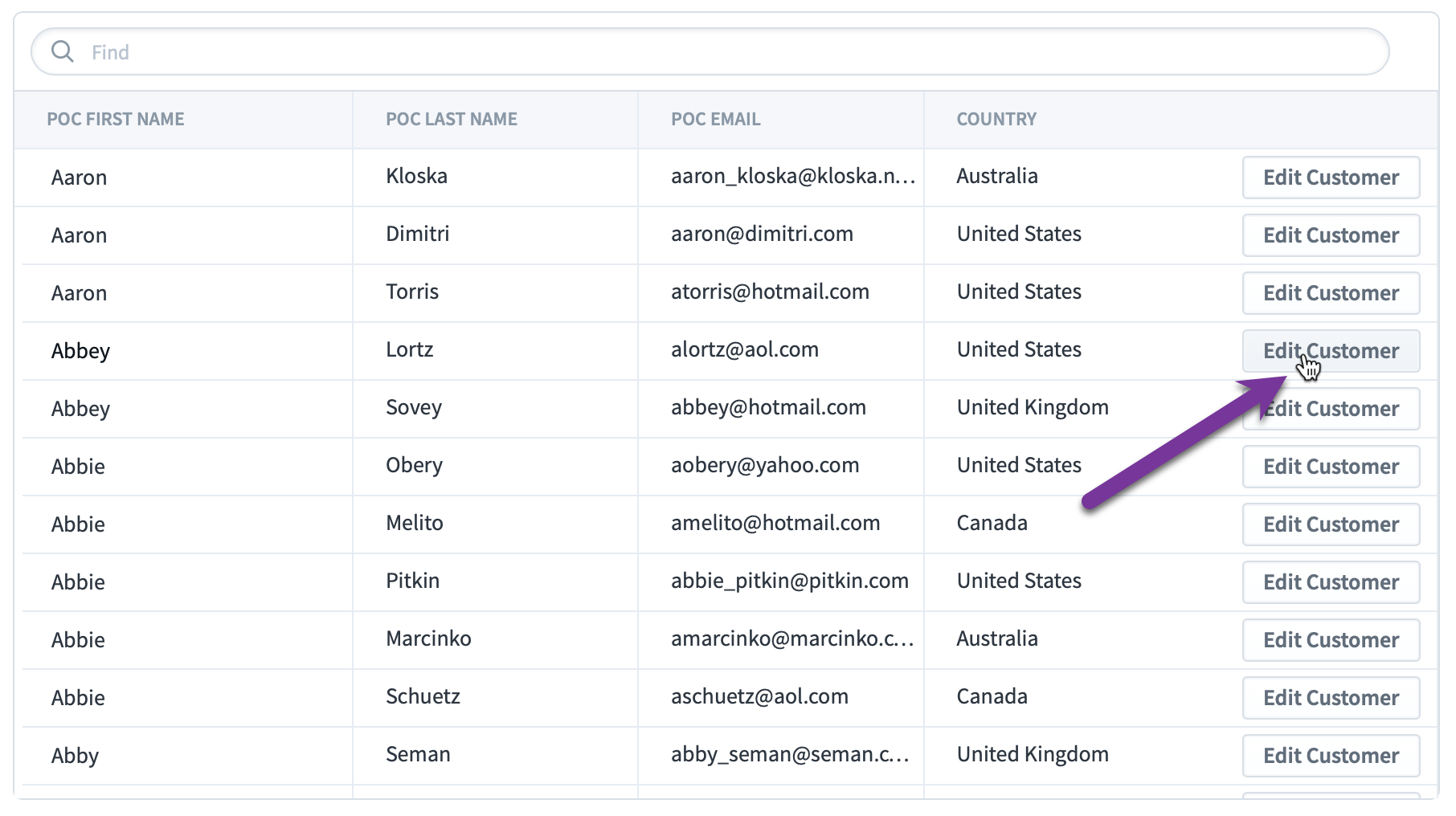Click Edit Customer for Abby Seman
The height and width of the screenshot is (816, 1456).
(1331, 755)
